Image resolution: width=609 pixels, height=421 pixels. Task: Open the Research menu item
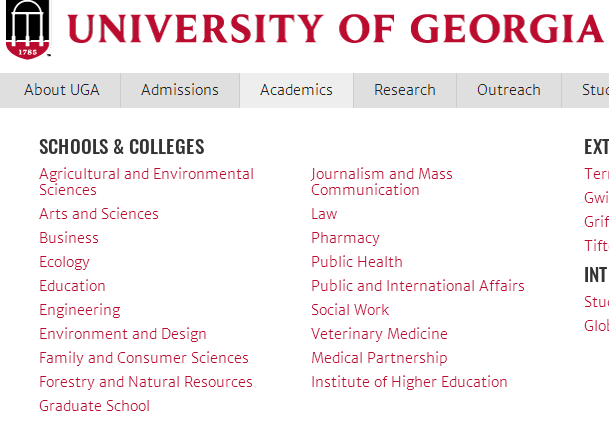[405, 90]
